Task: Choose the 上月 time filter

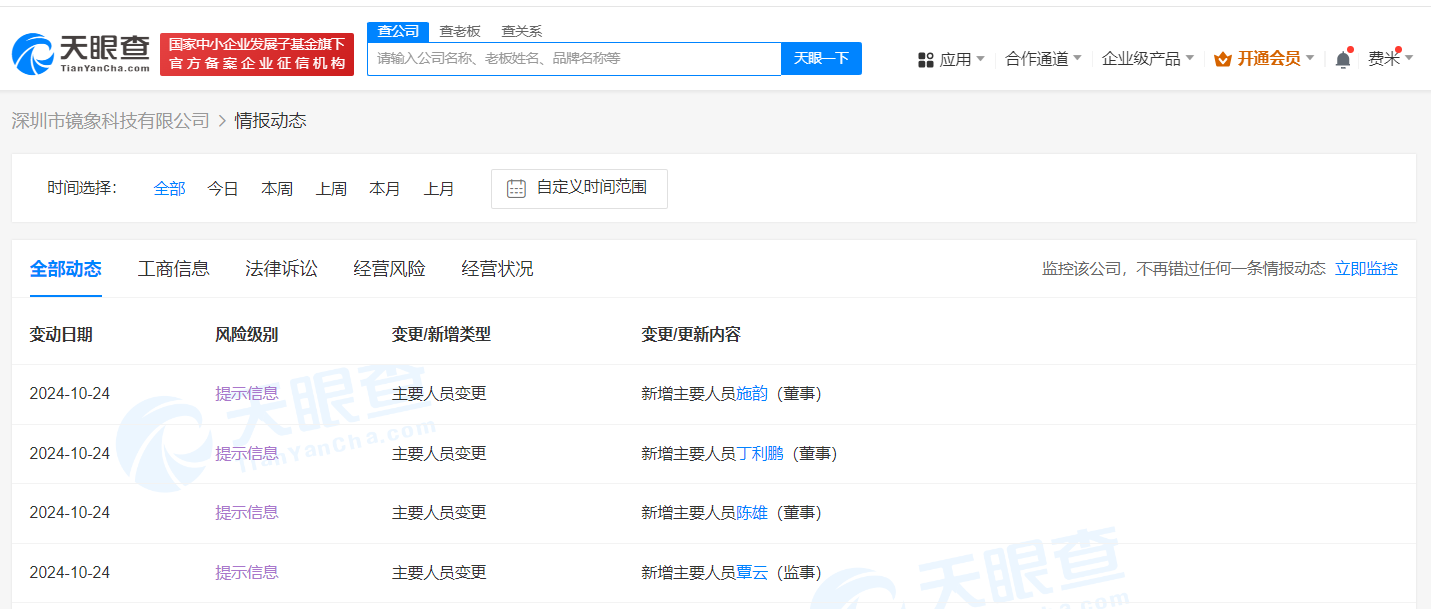Action: tap(439, 188)
